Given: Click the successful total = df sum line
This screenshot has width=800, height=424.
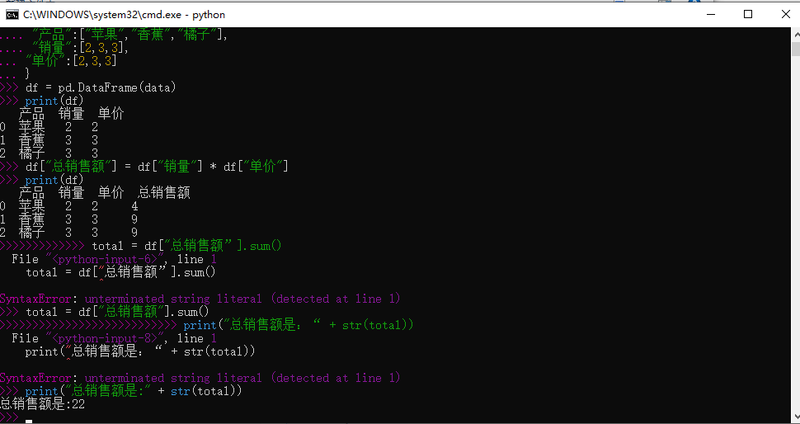Looking at the screenshot, I should [x=117, y=312].
